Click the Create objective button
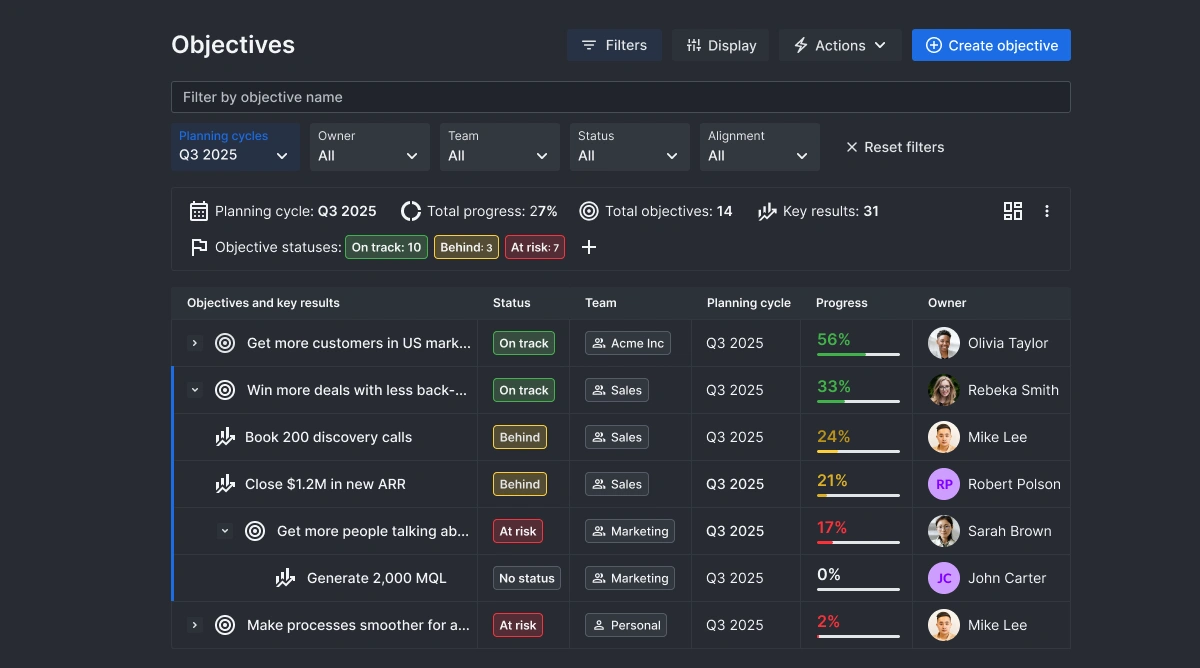 pyautogui.click(x=991, y=45)
